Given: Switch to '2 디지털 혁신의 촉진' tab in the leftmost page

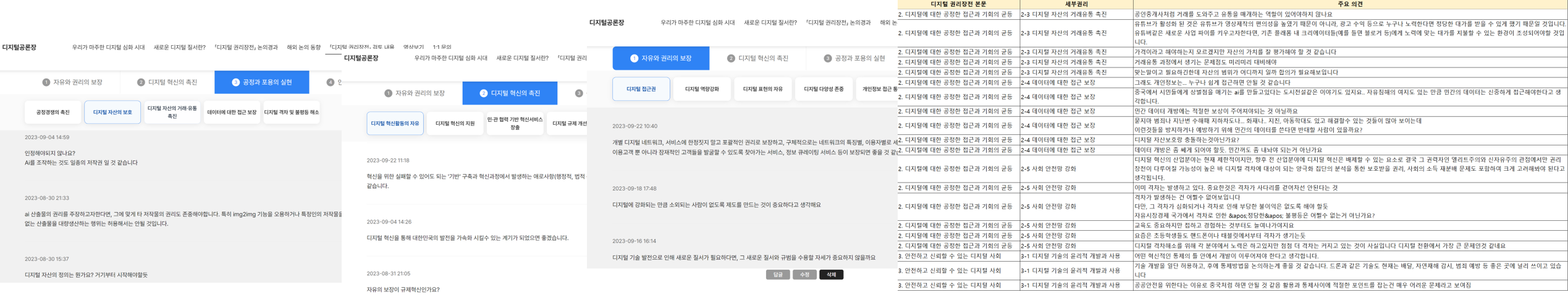Looking at the screenshot, I should pyautogui.click(x=167, y=82).
